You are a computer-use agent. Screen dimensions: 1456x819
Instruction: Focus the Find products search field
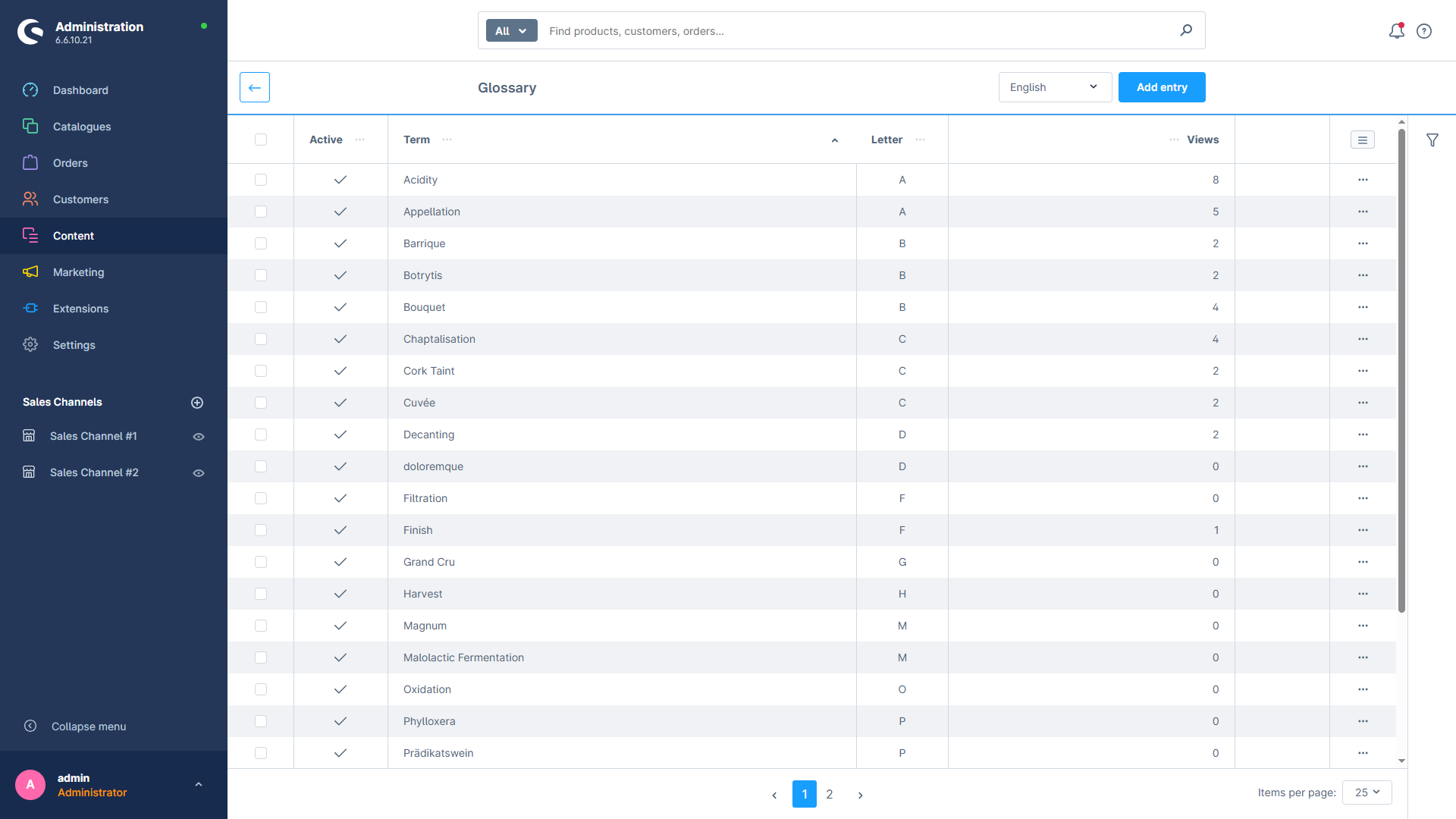858,31
